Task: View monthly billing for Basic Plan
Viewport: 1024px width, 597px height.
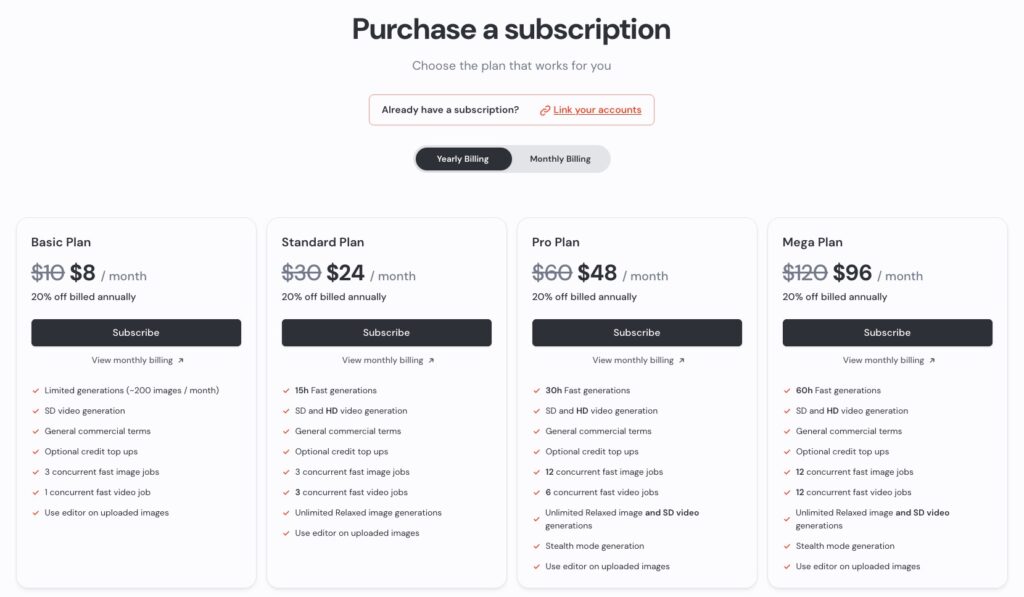Action: click(137, 361)
